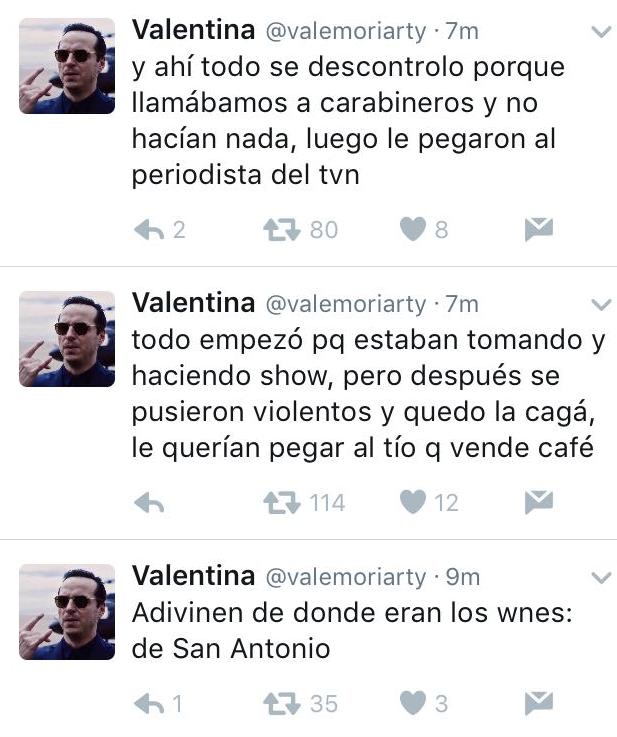Open the tweet text 'Adivinen de donde eran'

pos(352,631)
